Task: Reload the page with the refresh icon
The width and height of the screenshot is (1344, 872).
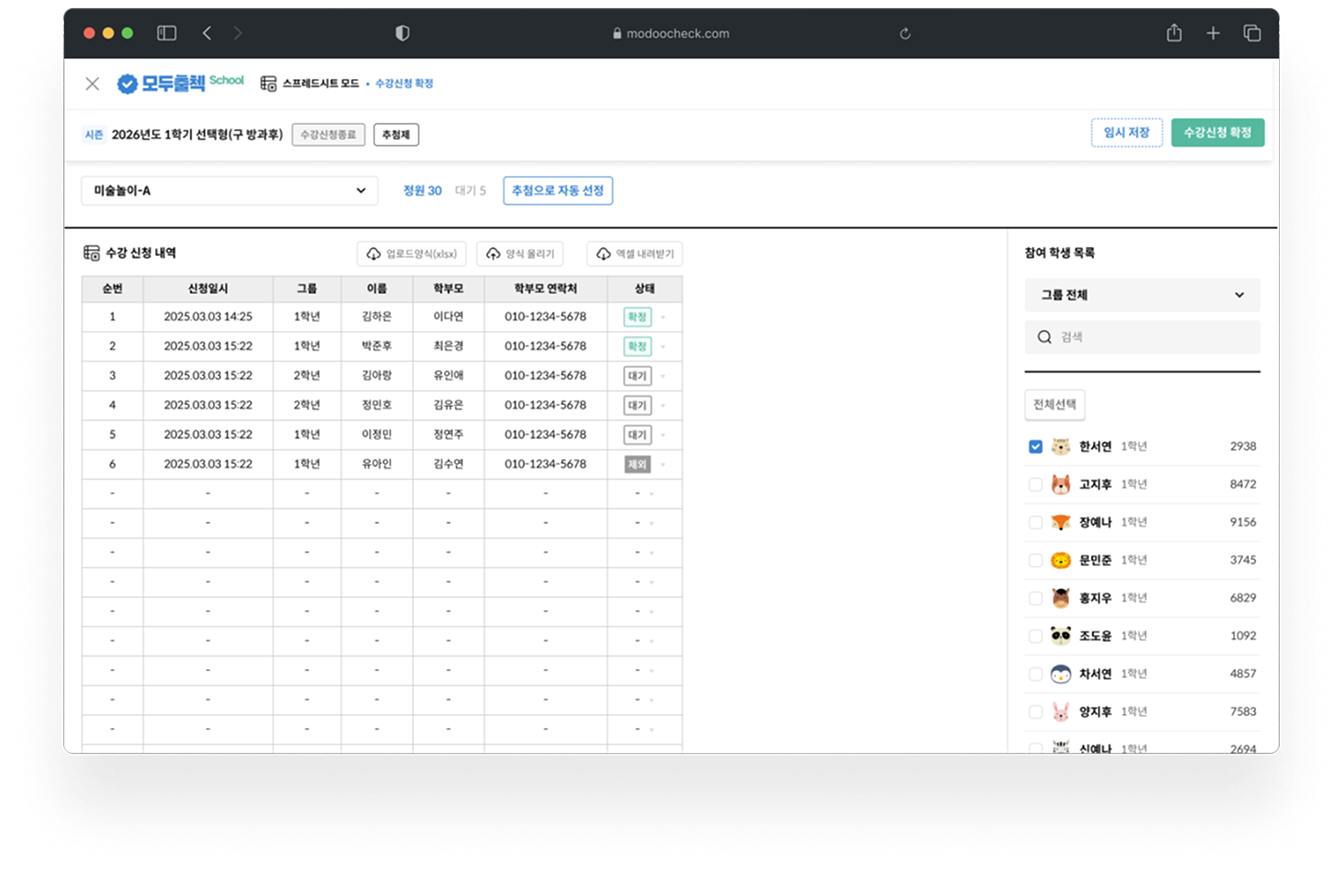Action: (x=905, y=33)
